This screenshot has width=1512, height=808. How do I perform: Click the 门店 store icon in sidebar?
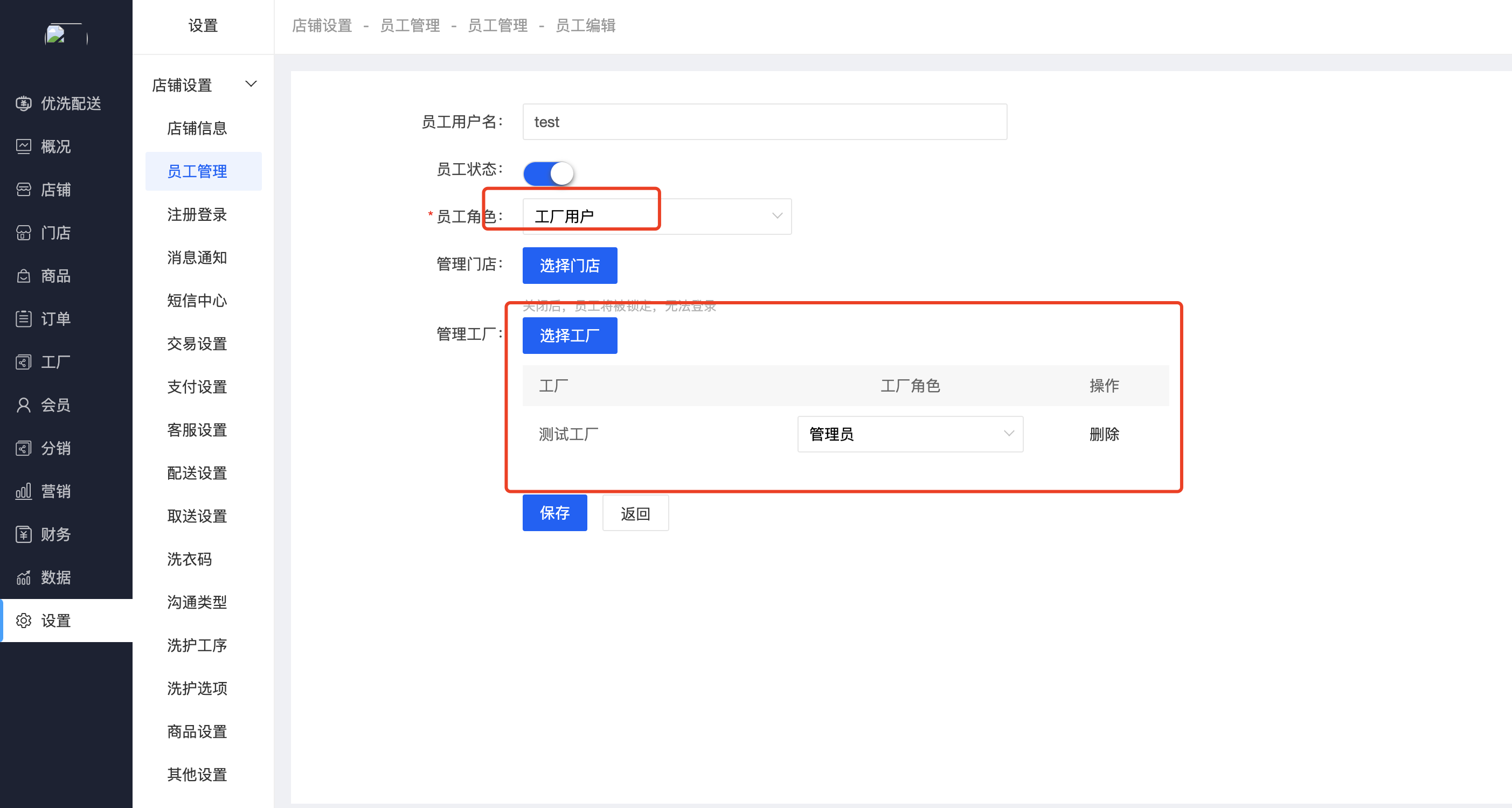pyautogui.click(x=24, y=232)
